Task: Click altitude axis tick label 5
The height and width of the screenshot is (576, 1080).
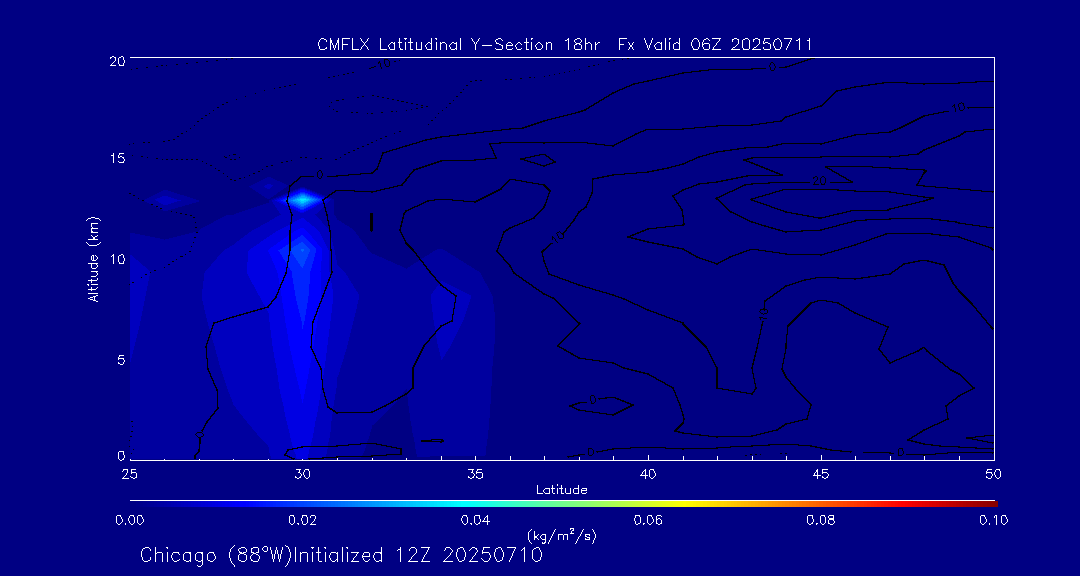Action: pyautogui.click(x=121, y=360)
